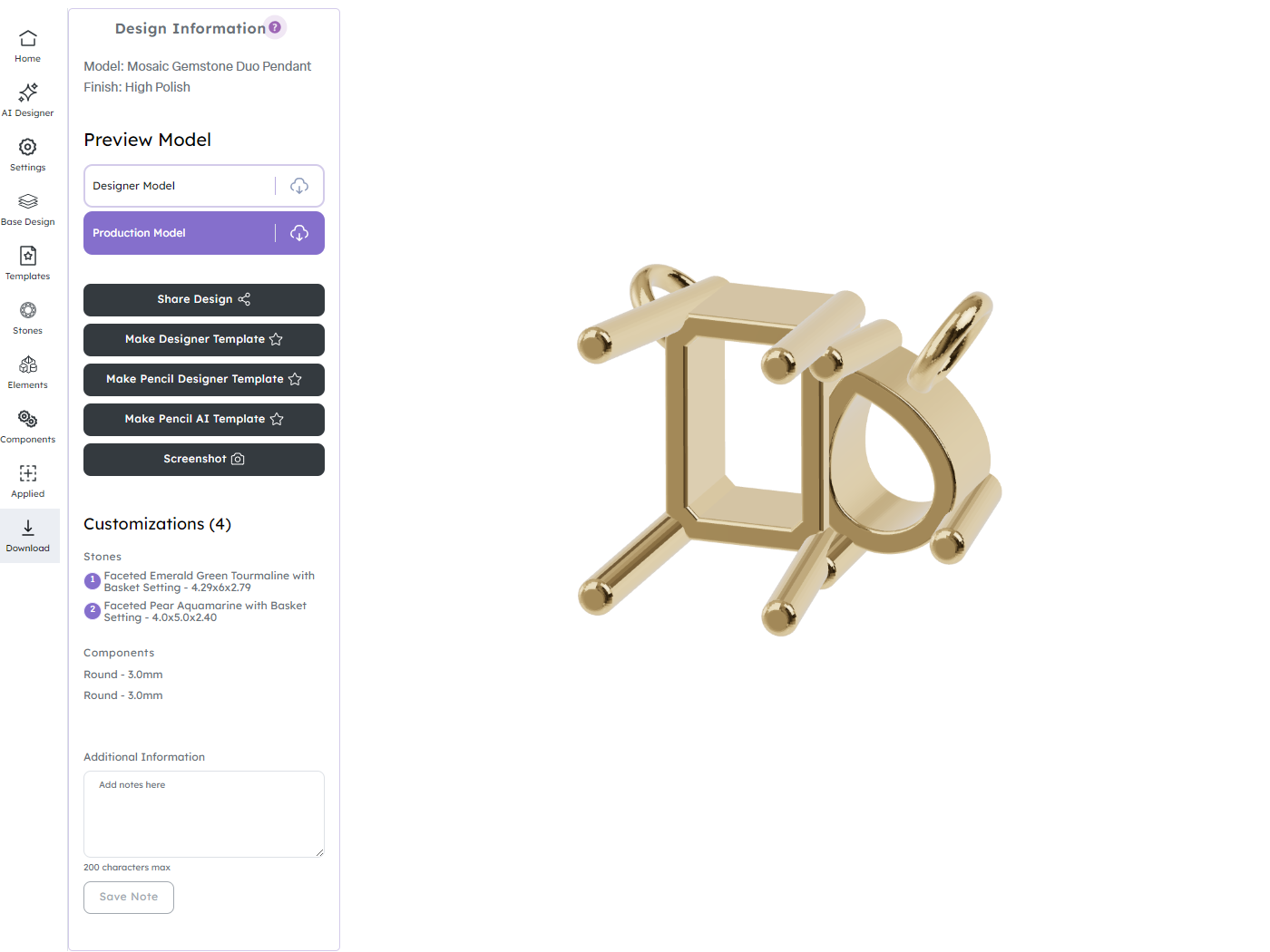This screenshot has width=1270, height=952.
Task: Click Make Designer Template button
Action: pos(204,340)
